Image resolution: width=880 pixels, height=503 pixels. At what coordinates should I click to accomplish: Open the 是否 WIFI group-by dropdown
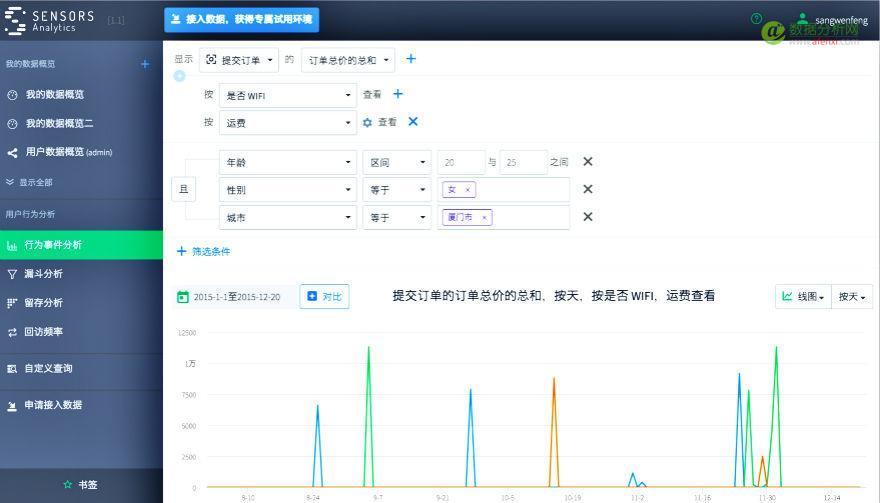tap(288, 95)
